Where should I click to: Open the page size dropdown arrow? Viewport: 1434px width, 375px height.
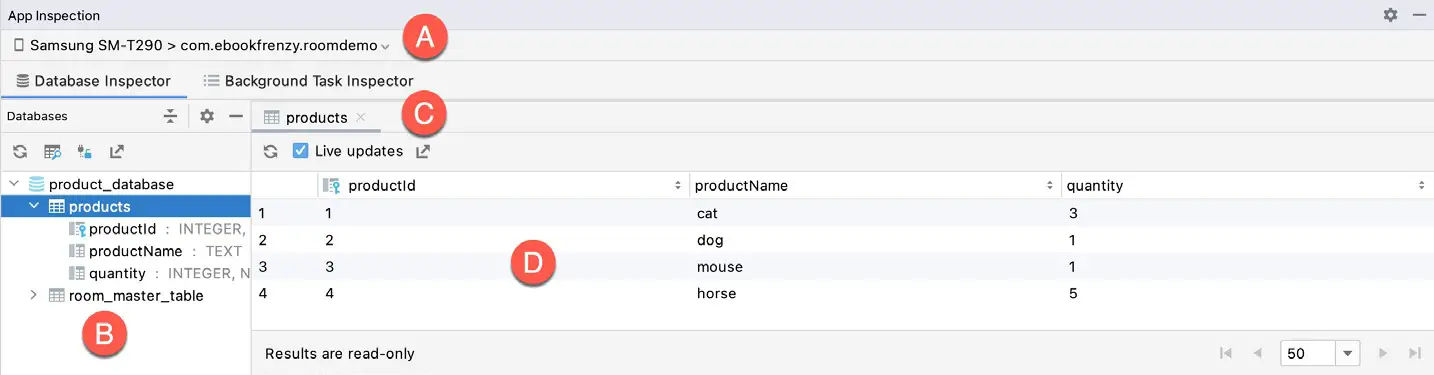1347,354
